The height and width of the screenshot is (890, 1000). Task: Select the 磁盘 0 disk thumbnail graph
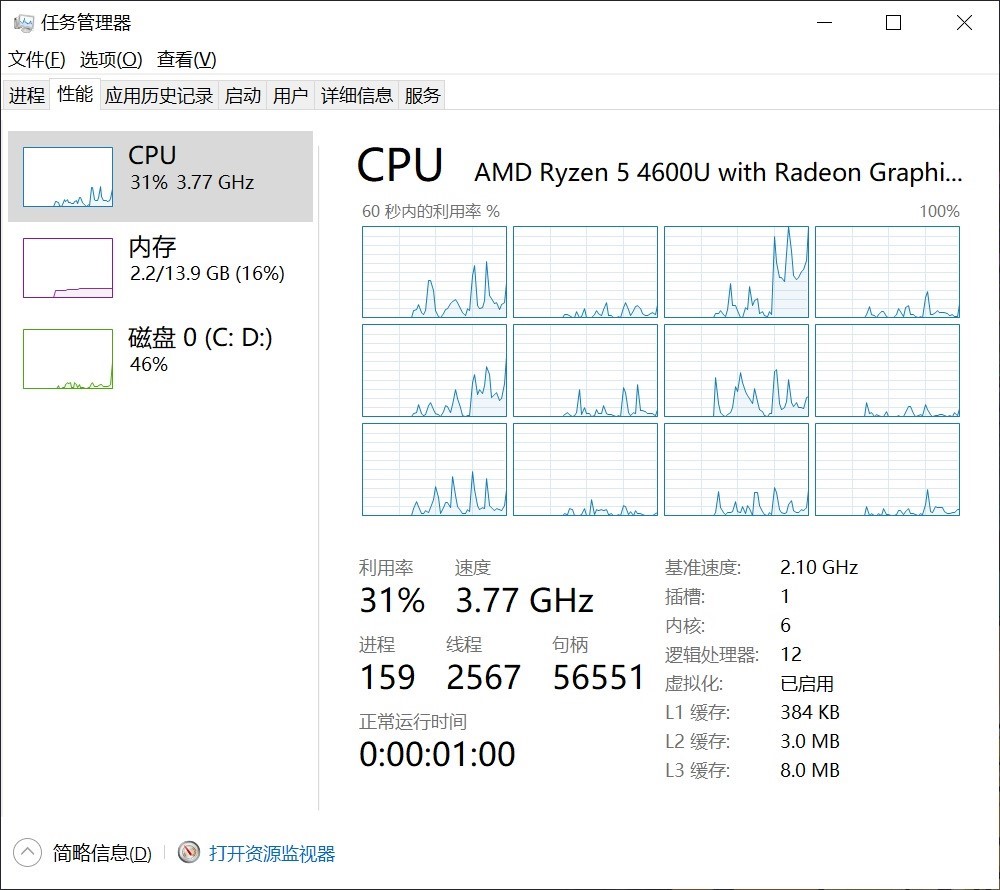[x=68, y=359]
